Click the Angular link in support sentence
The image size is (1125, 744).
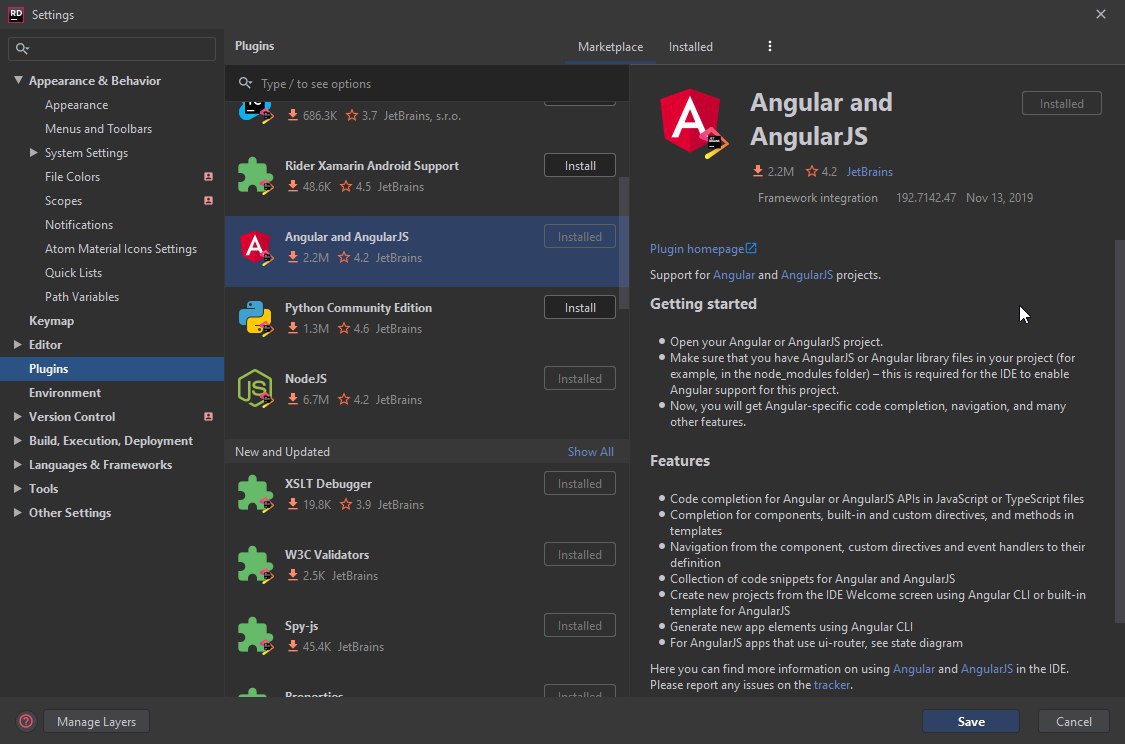[733, 275]
